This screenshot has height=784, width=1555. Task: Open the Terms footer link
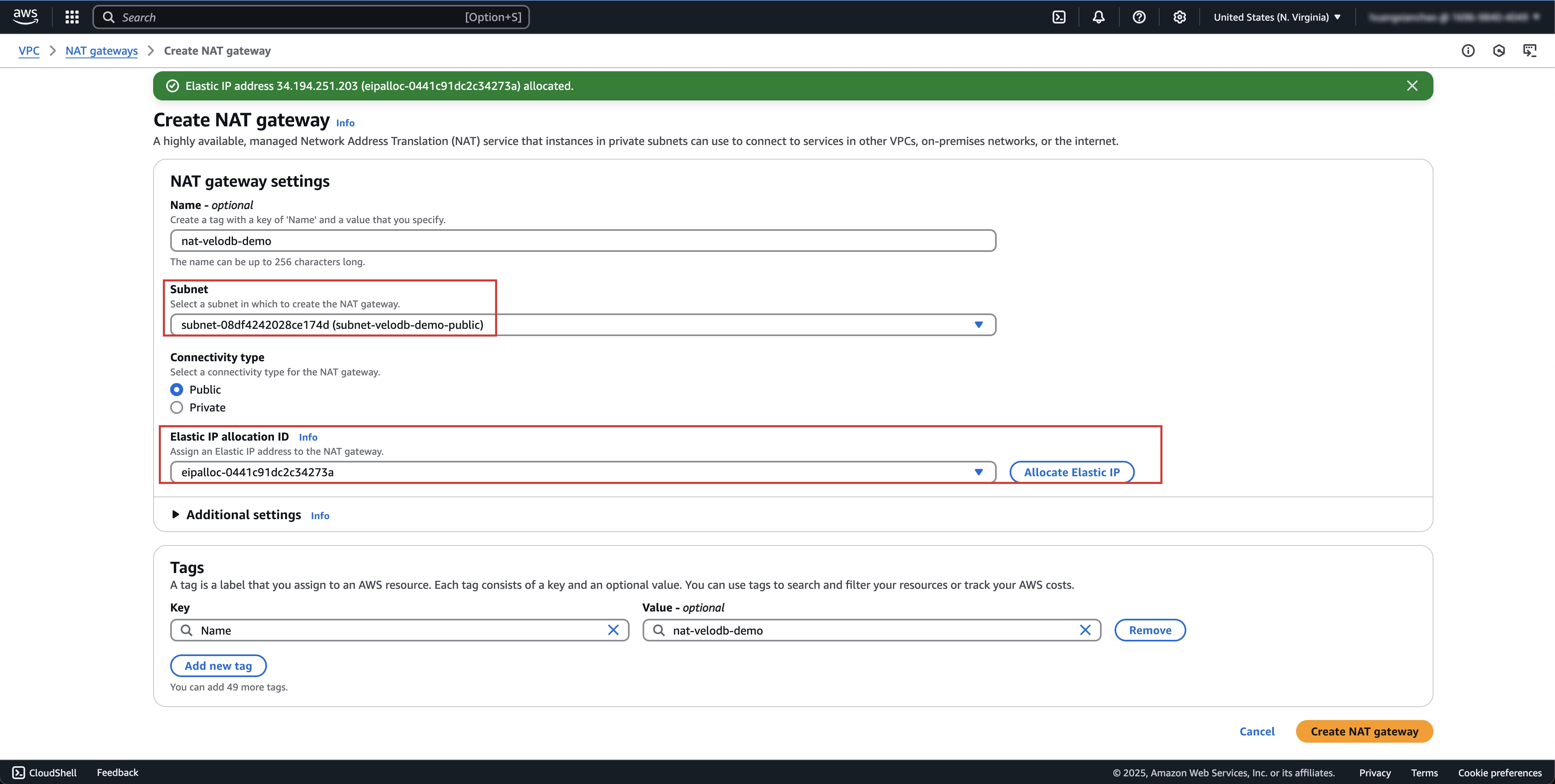click(1424, 773)
